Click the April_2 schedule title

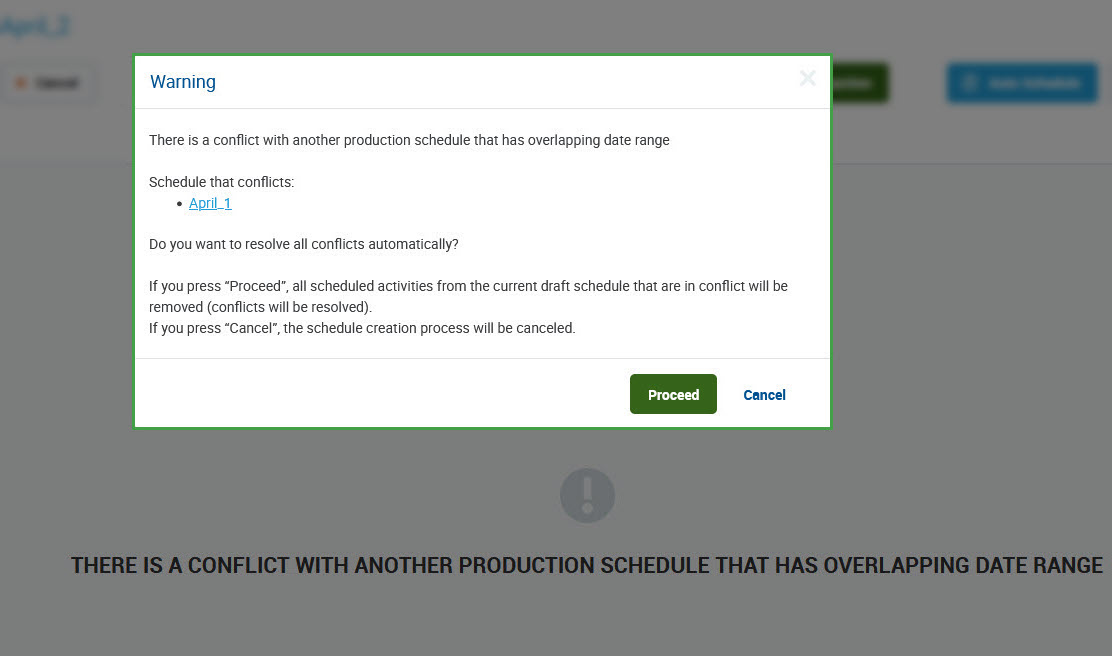[x=35, y=27]
